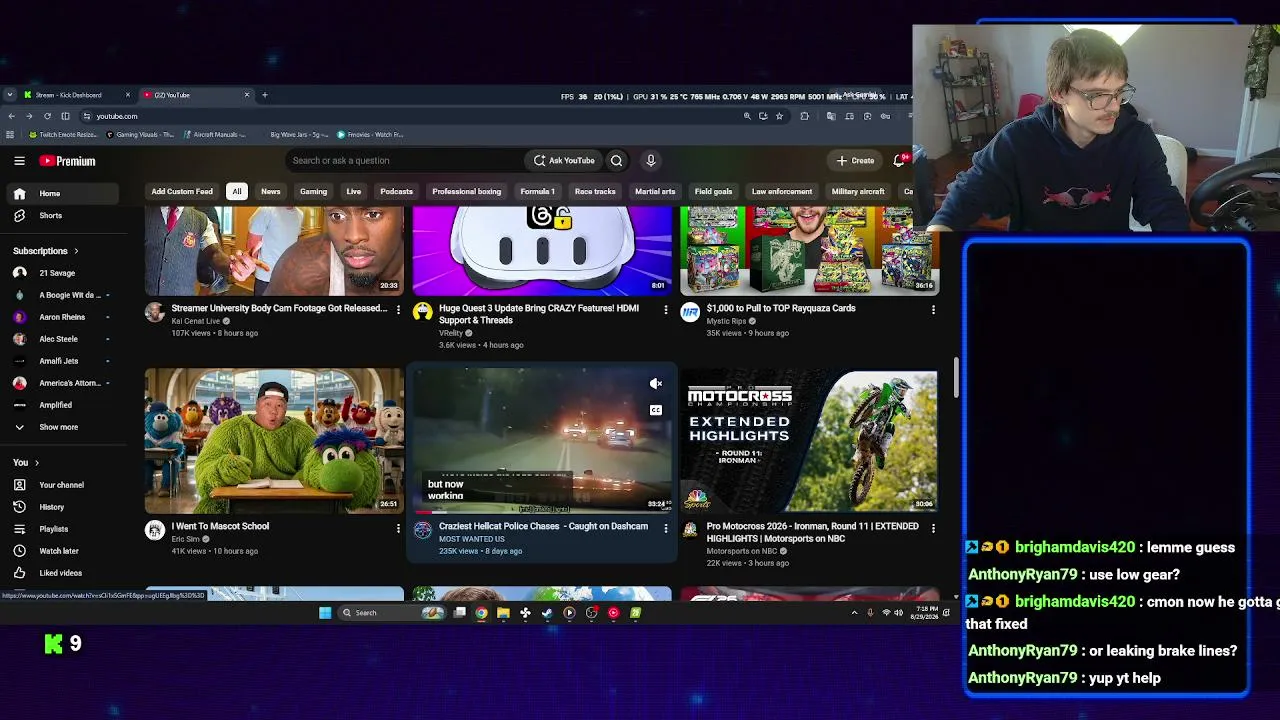The width and height of the screenshot is (1280, 720).
Task: Click the YouTube page vertical scrollbar
Action: [x=956, y=378]
